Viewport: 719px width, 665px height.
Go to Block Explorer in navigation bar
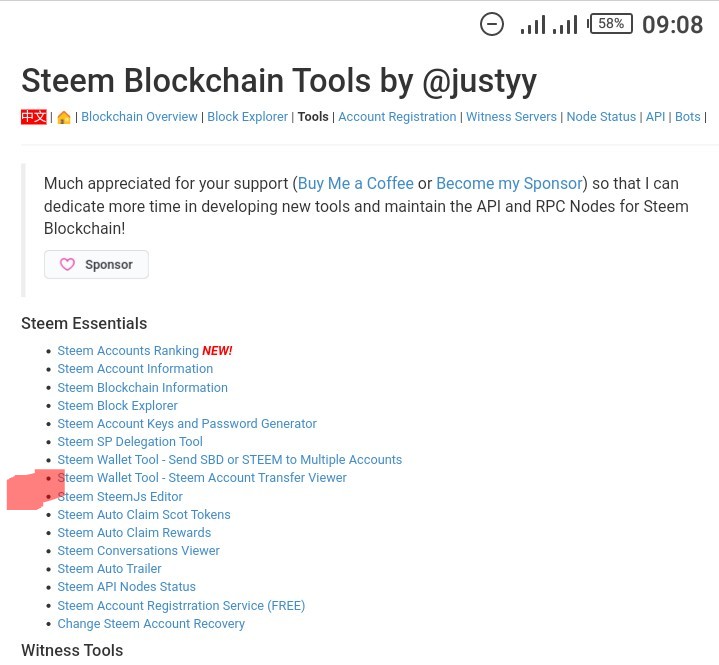[247, 117]
